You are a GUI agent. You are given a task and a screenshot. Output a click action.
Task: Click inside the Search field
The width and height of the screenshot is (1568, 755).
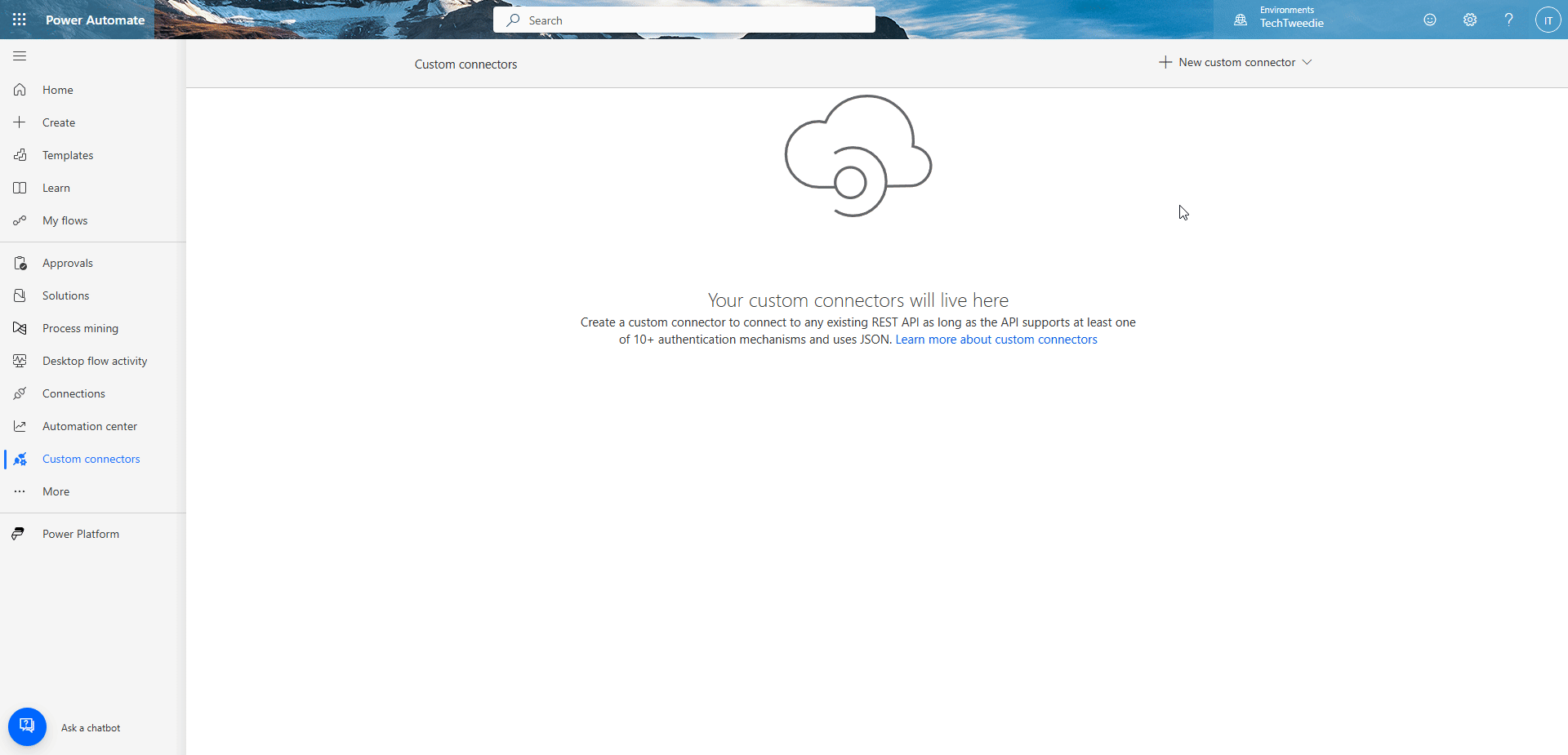click(x=684, y=19)
